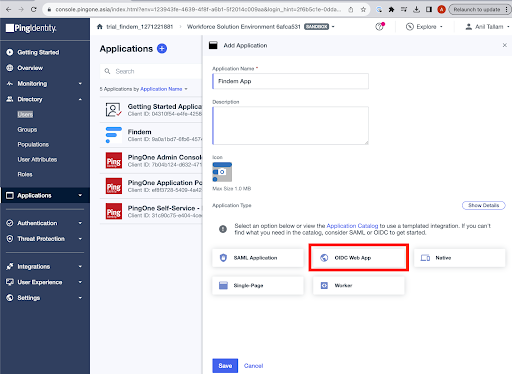
Task: Close the Add Application panel
Action: click(x=505, y=45)
